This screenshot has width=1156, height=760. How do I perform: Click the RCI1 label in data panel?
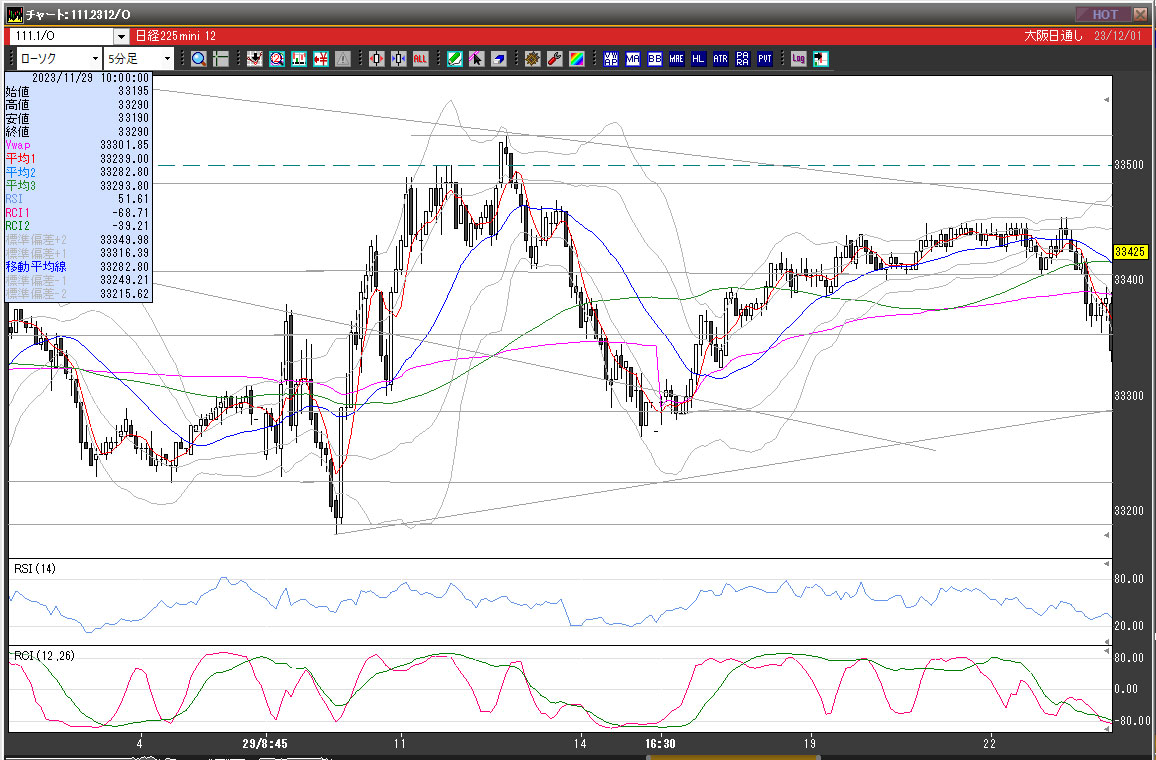tap(18, 212)
